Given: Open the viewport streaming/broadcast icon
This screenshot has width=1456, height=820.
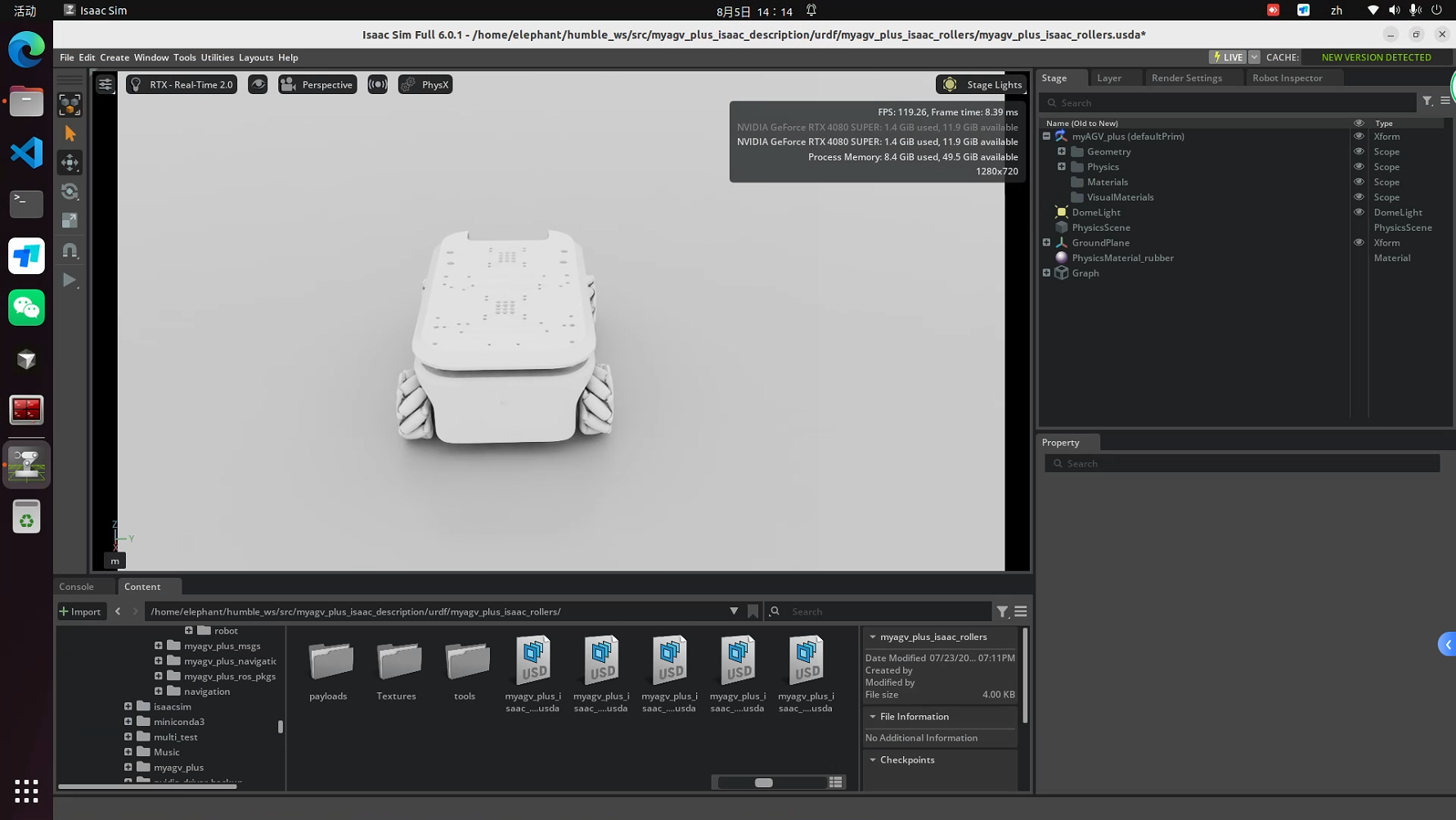Looking at the screenshot, I should [377, 84].
